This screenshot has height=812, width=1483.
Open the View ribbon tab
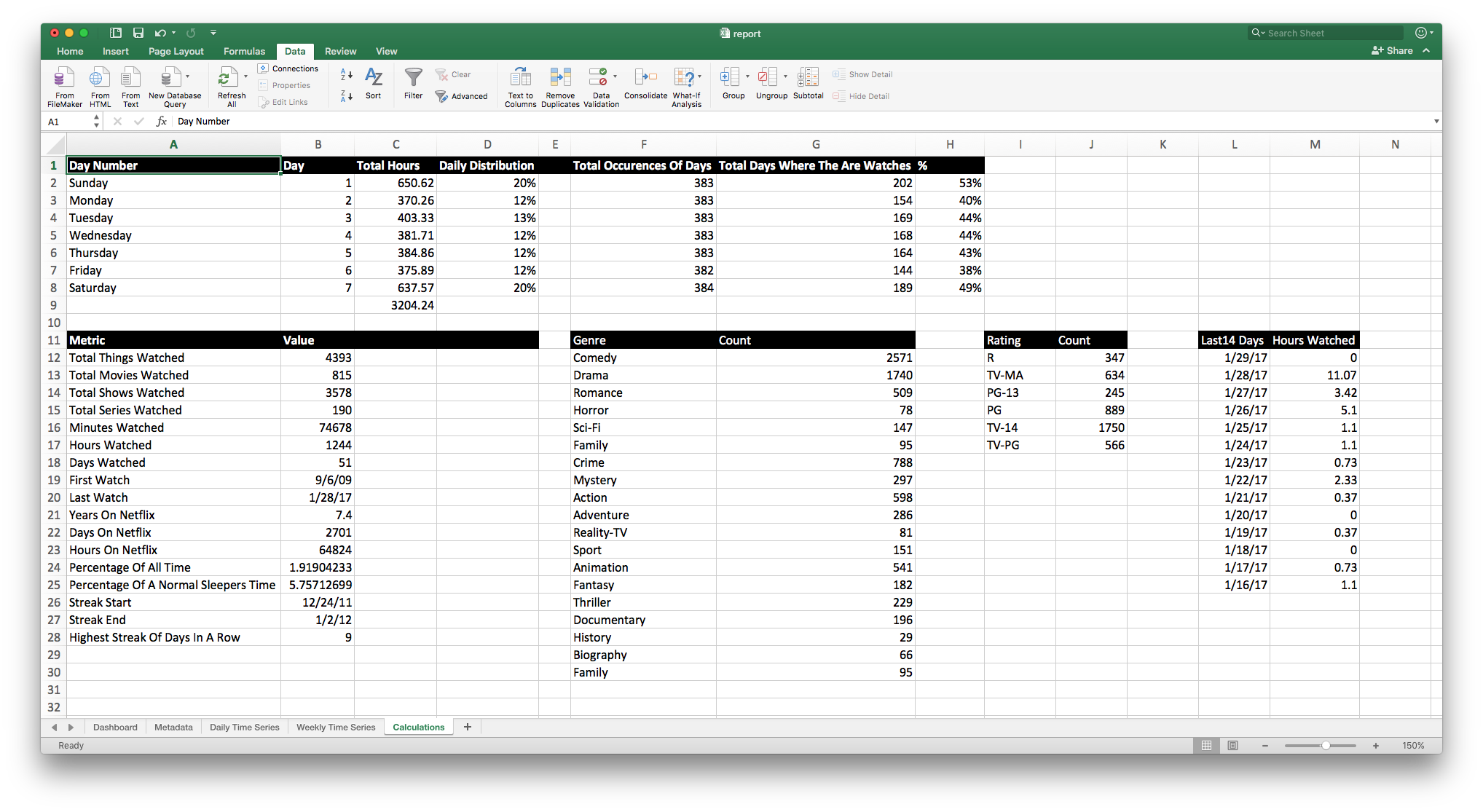click(386, 51)
